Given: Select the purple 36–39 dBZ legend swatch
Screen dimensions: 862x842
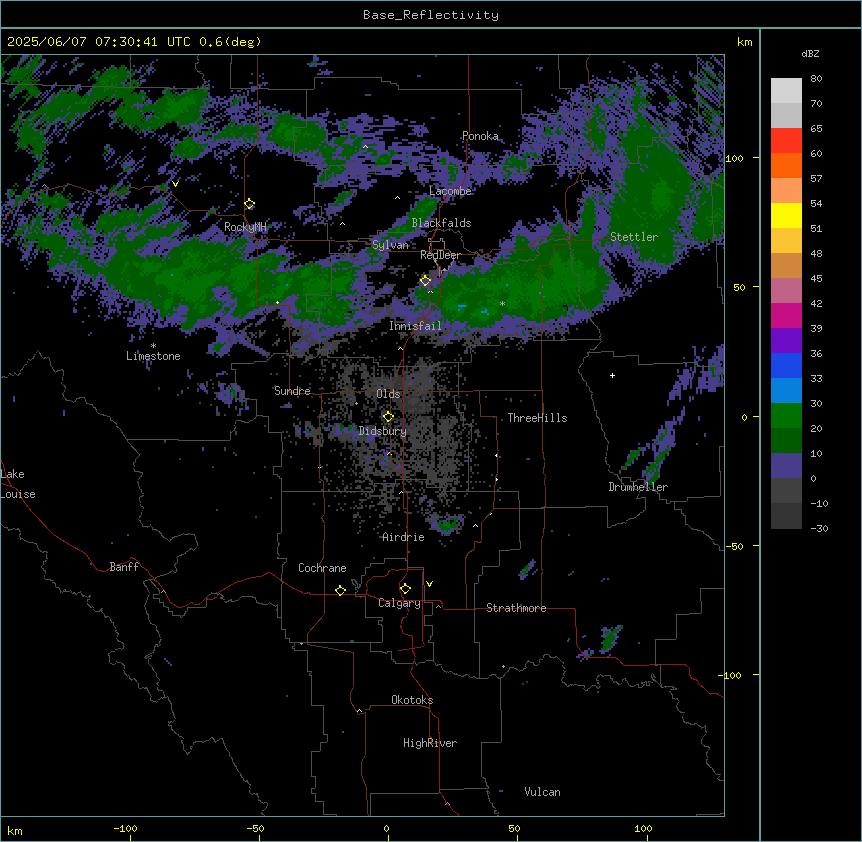Looking at the screenshot, I should (x=786, y=341).
